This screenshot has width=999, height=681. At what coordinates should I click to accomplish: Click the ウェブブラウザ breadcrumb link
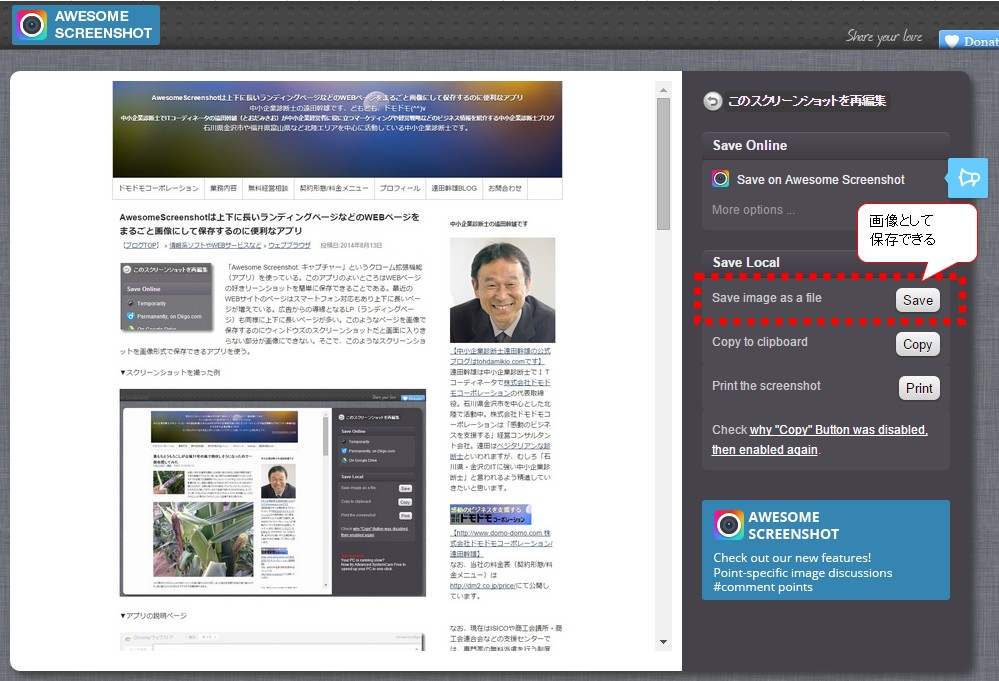coord(289,245)
